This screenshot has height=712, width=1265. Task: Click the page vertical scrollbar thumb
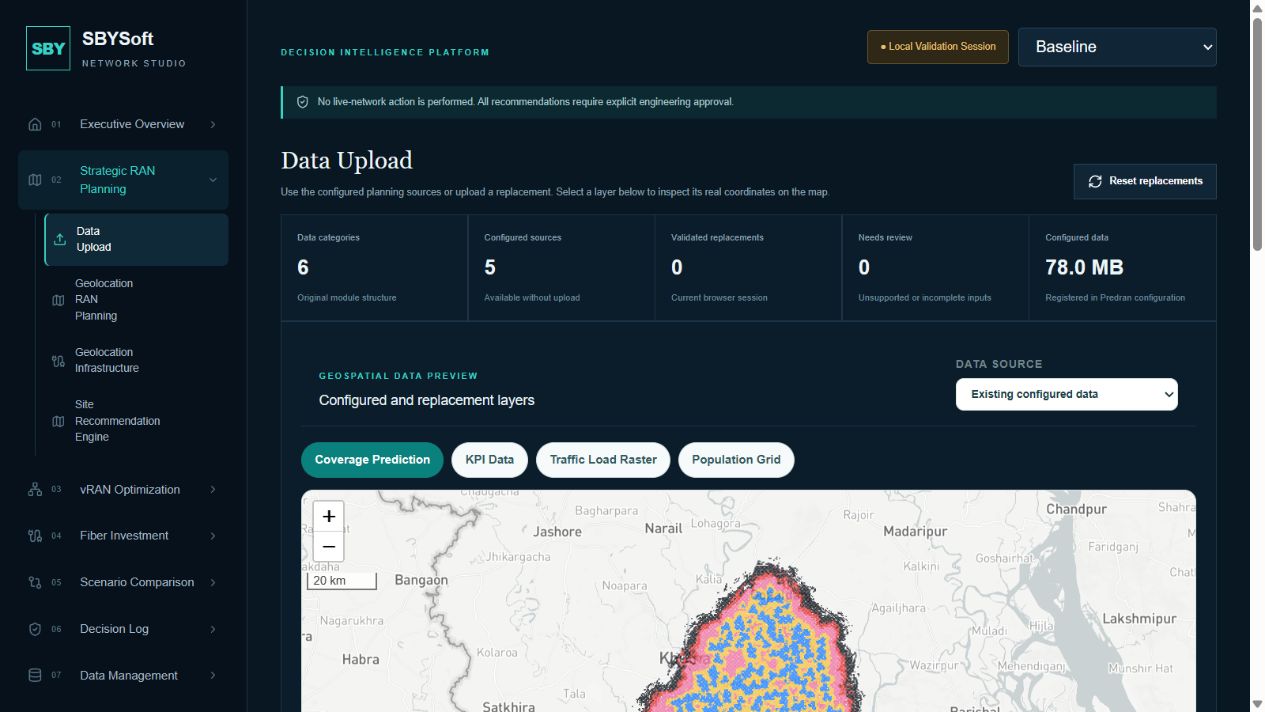[x=1258, y=135]
